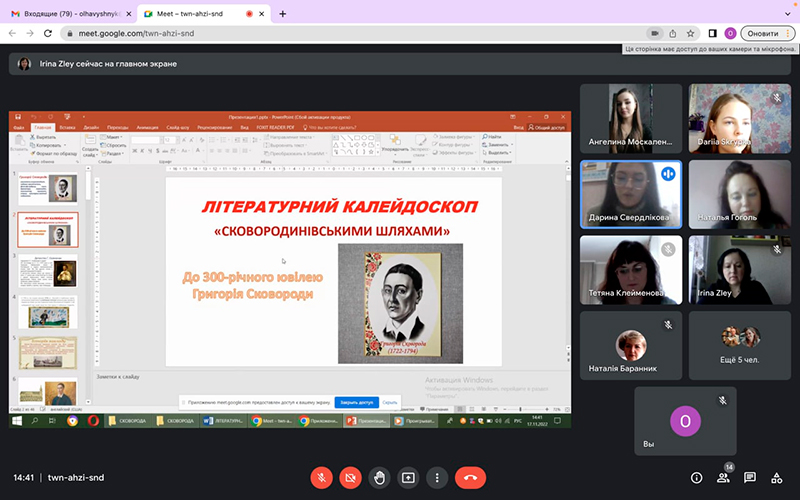Click the Opera icon on shared taskbar
The height and width of the screenshot is (500, 800).
coord(93,421)
